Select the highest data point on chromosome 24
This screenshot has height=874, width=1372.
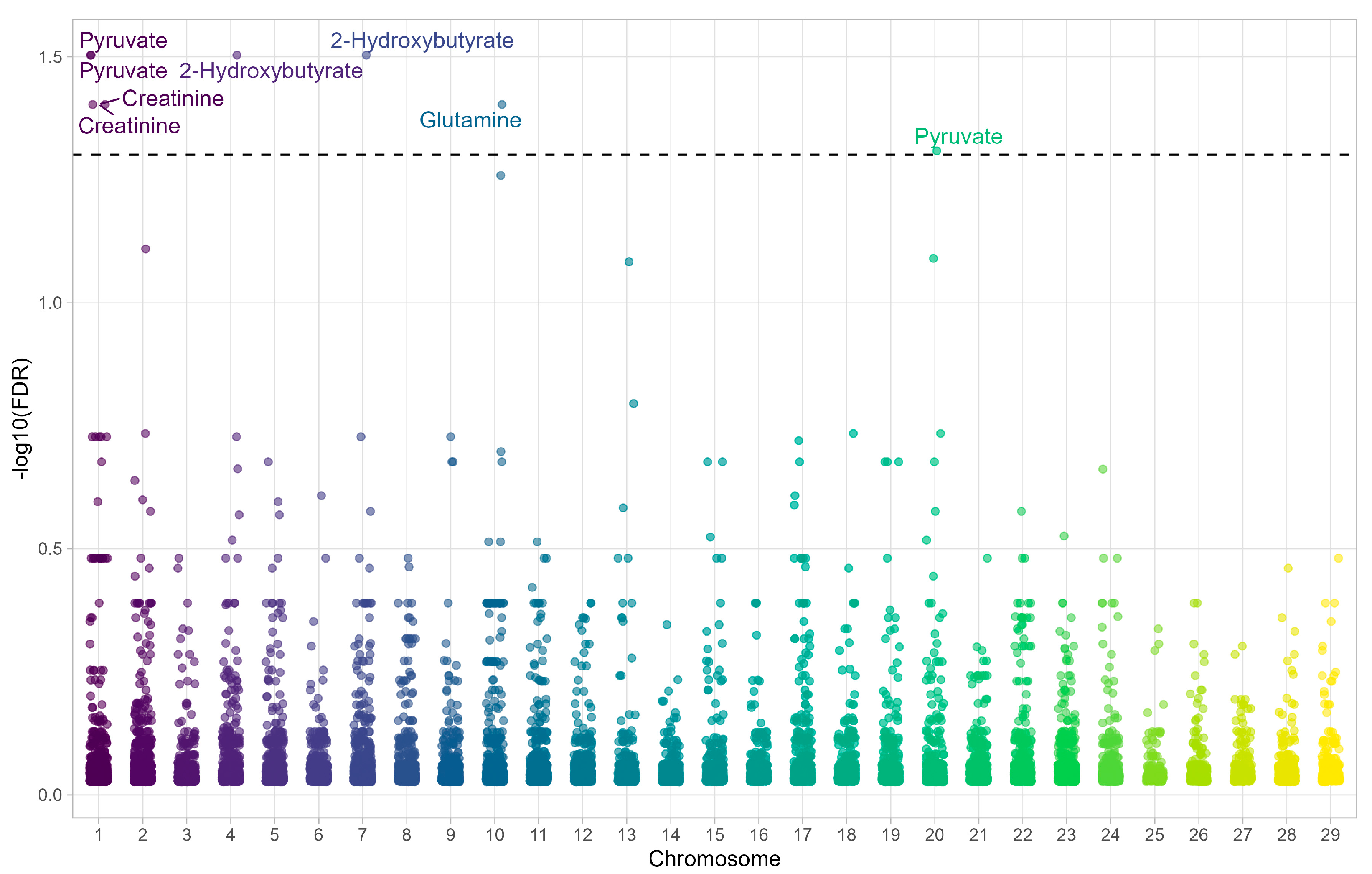tap(1103, 469)
